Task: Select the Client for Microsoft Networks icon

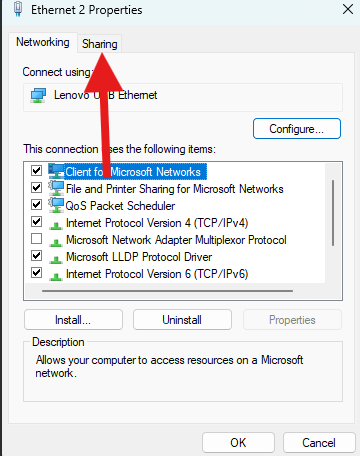Action: click(x=55, y=171)
